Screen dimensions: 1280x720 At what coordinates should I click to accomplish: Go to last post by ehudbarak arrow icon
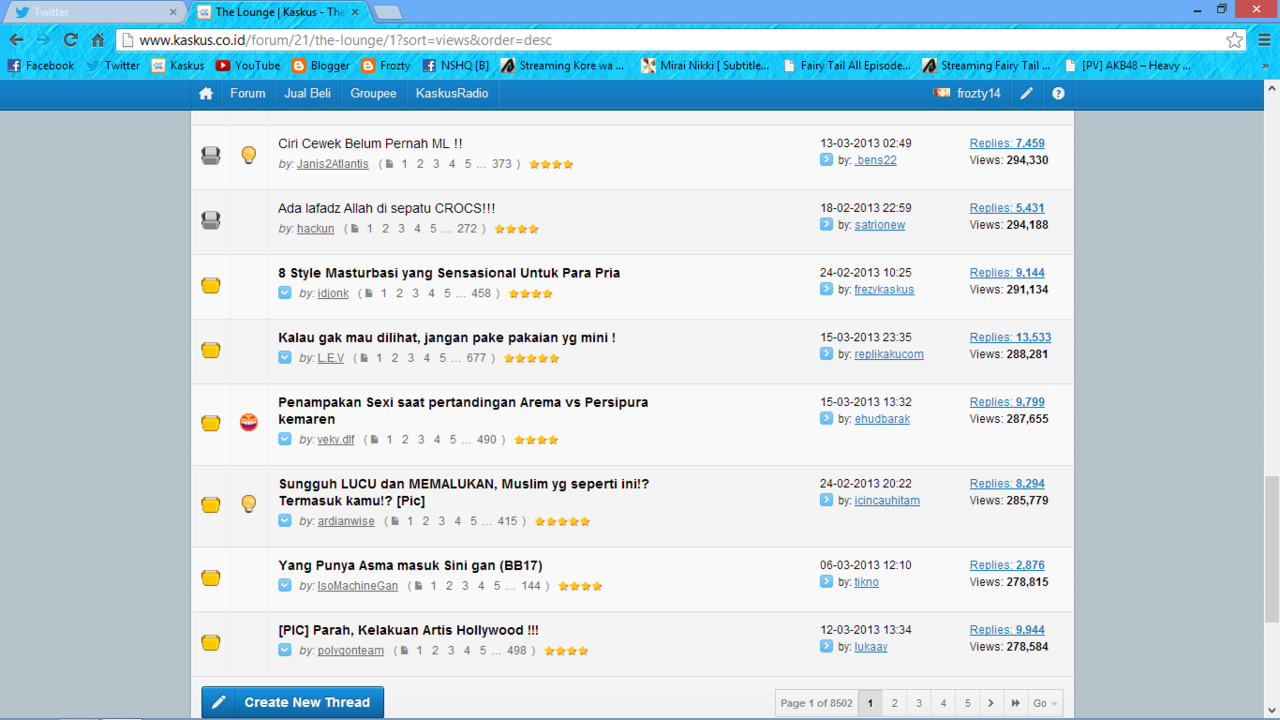pos(826,419)
